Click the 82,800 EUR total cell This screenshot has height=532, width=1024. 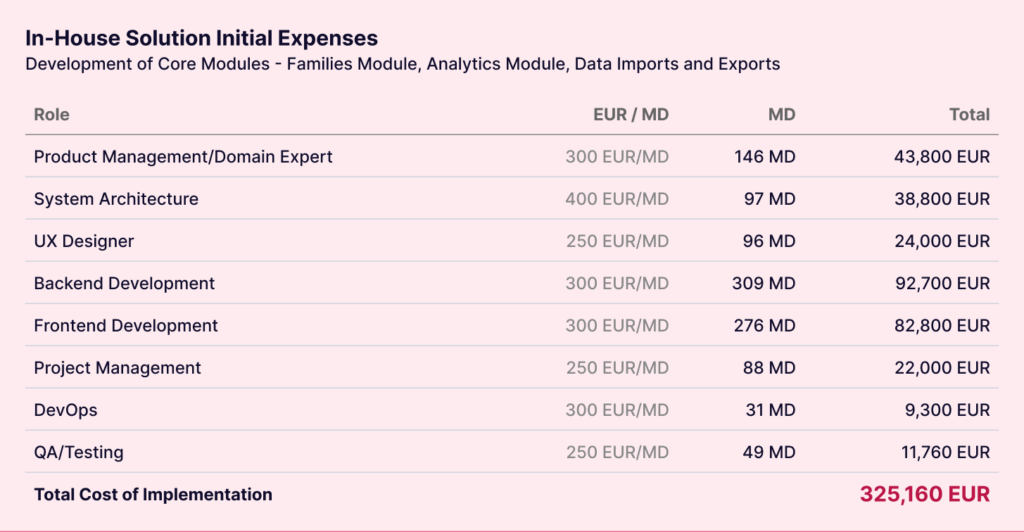point(942,325)
